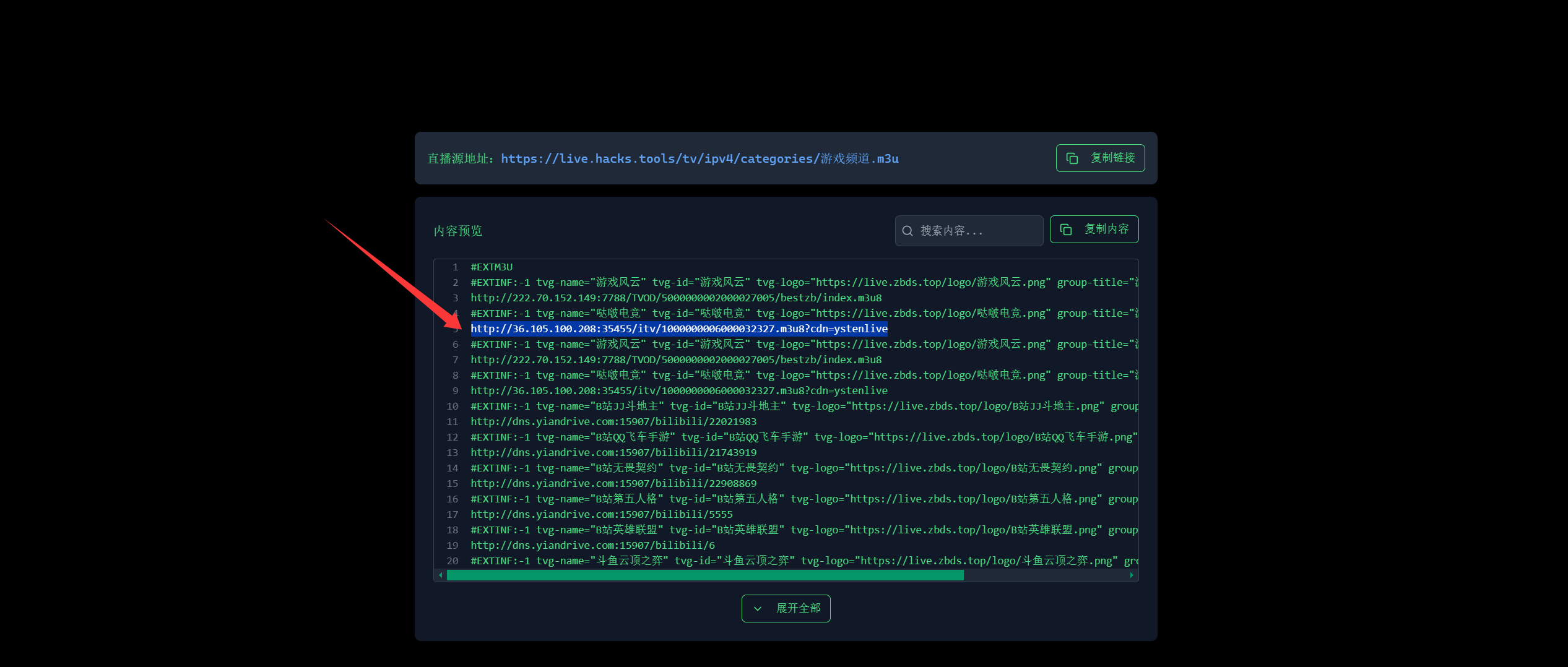Expand all content with 展开全部
The height and width of the screenshot is (667, 1568).
[x=786, y=609]
